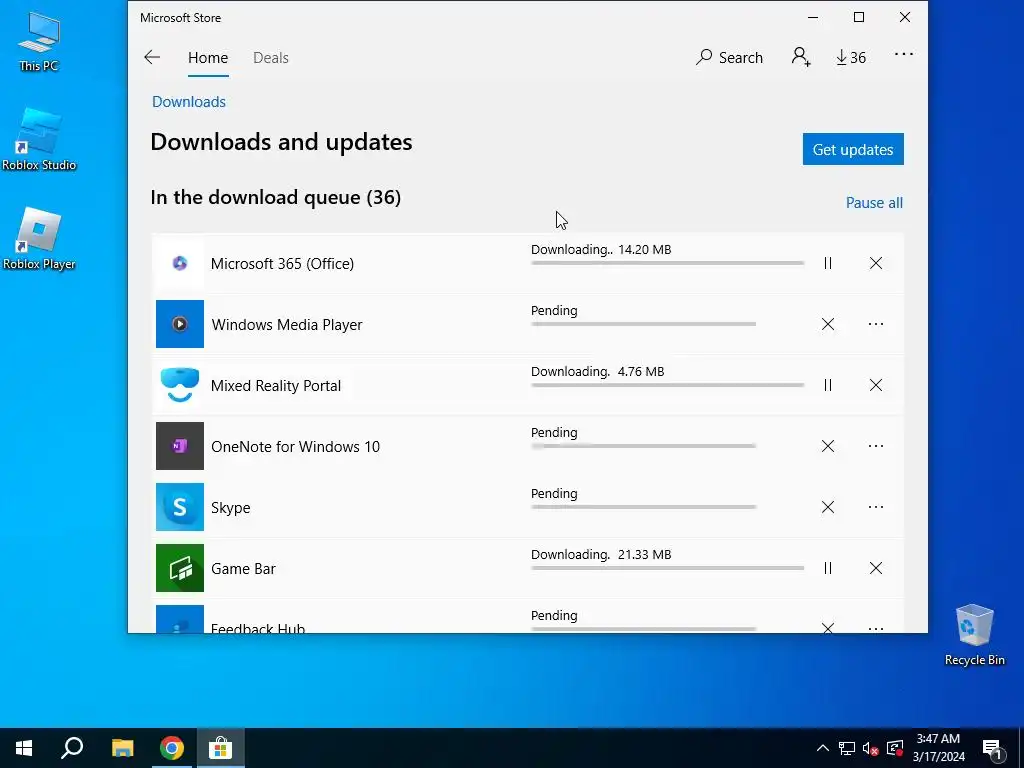1024x768 pixels.
Task: Click the Pause all link
Action: pyautogui.click(x=874, y=203)
